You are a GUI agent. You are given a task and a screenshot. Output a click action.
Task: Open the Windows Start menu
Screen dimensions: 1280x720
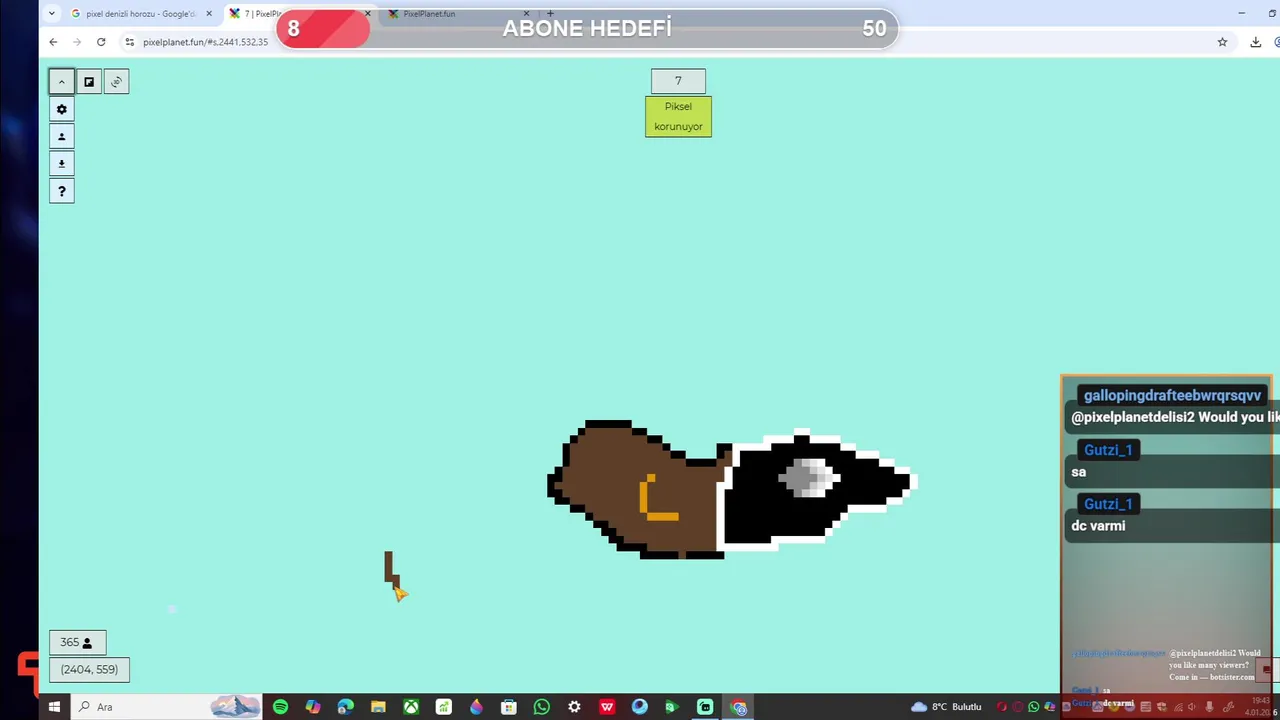pos(54,707)
